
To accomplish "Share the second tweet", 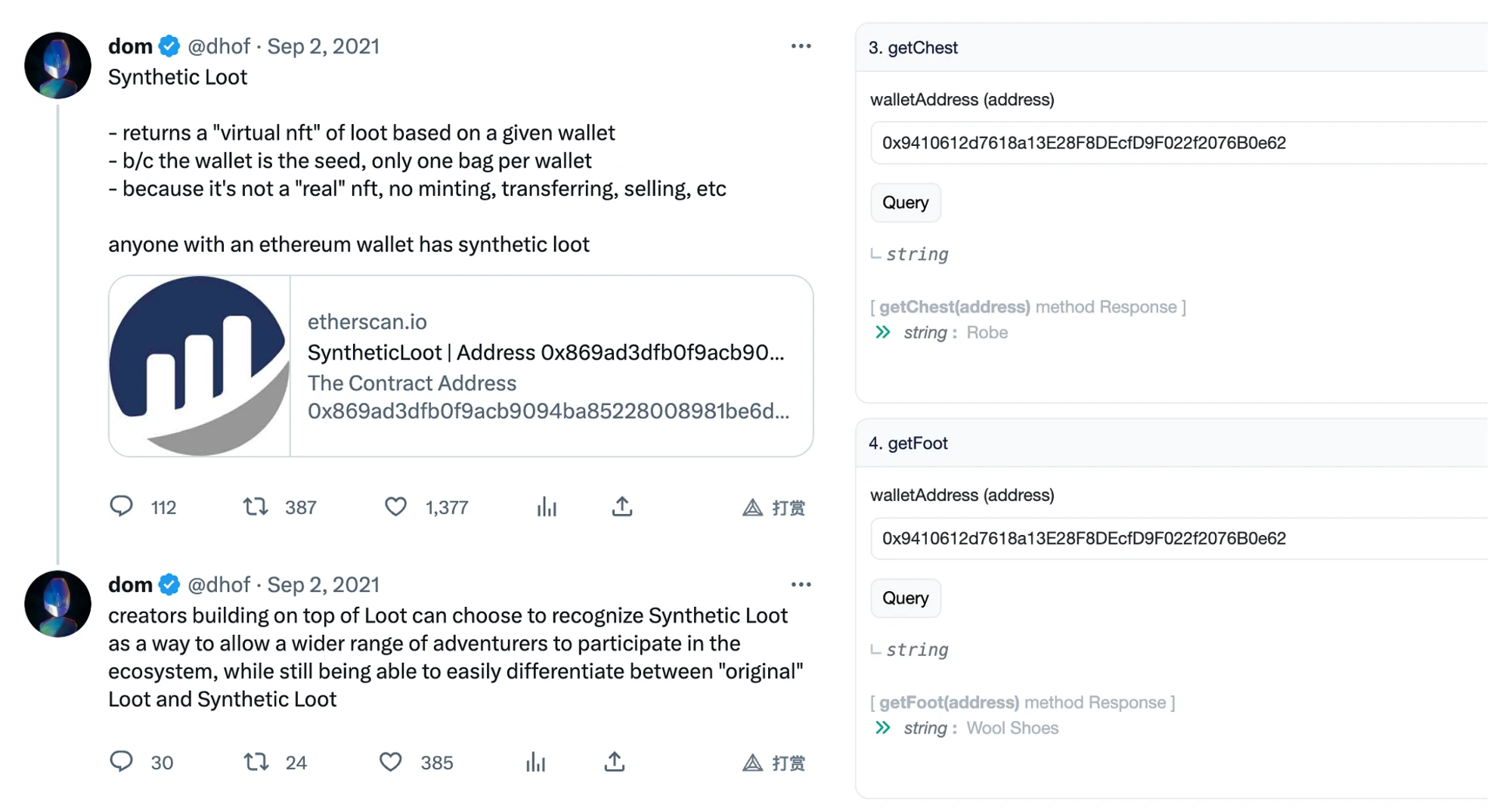I will point(615,763).
